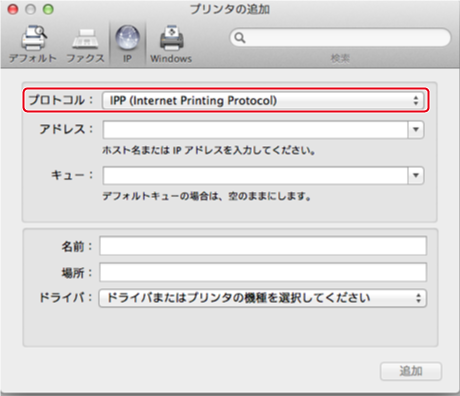Screen dimensions: 460x396
Task: Click into the キュー text field
Action: [255, 176]
